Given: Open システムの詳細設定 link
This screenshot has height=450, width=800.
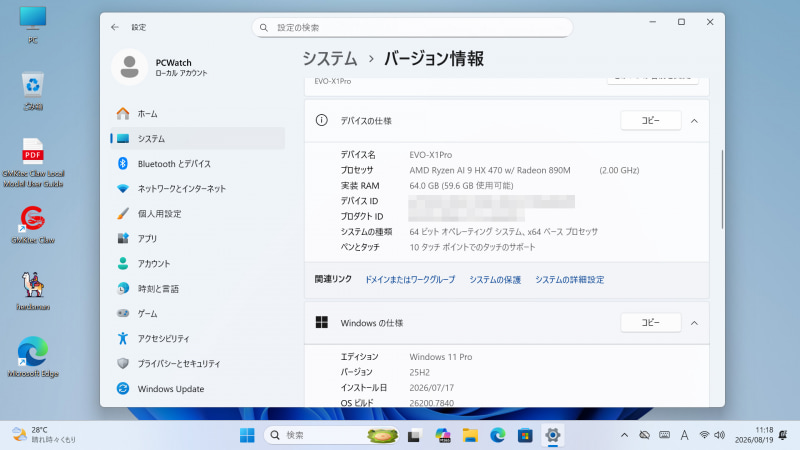Looking at the screenshot, I should pos(569,280).
